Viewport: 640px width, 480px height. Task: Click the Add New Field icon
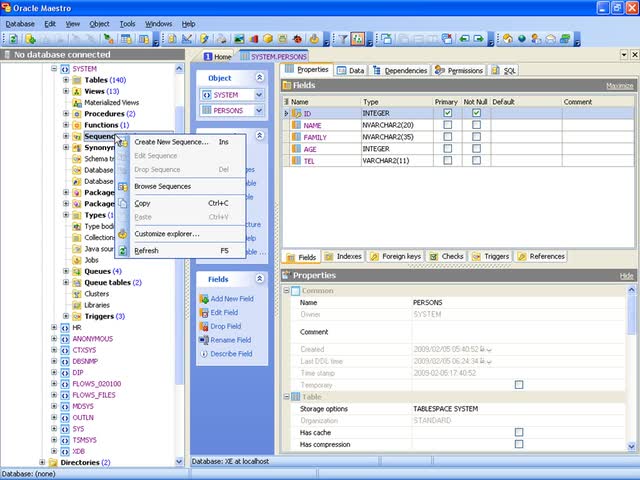204,299
